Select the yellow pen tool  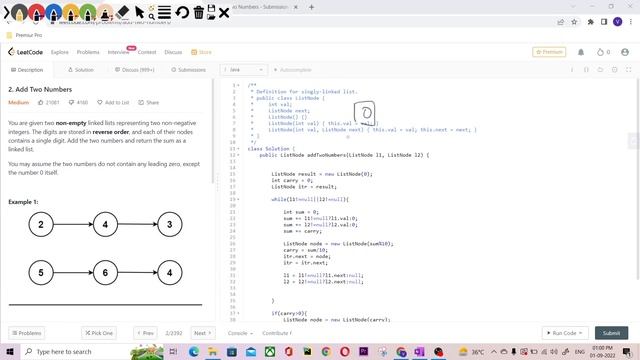(x=71, y=13)
